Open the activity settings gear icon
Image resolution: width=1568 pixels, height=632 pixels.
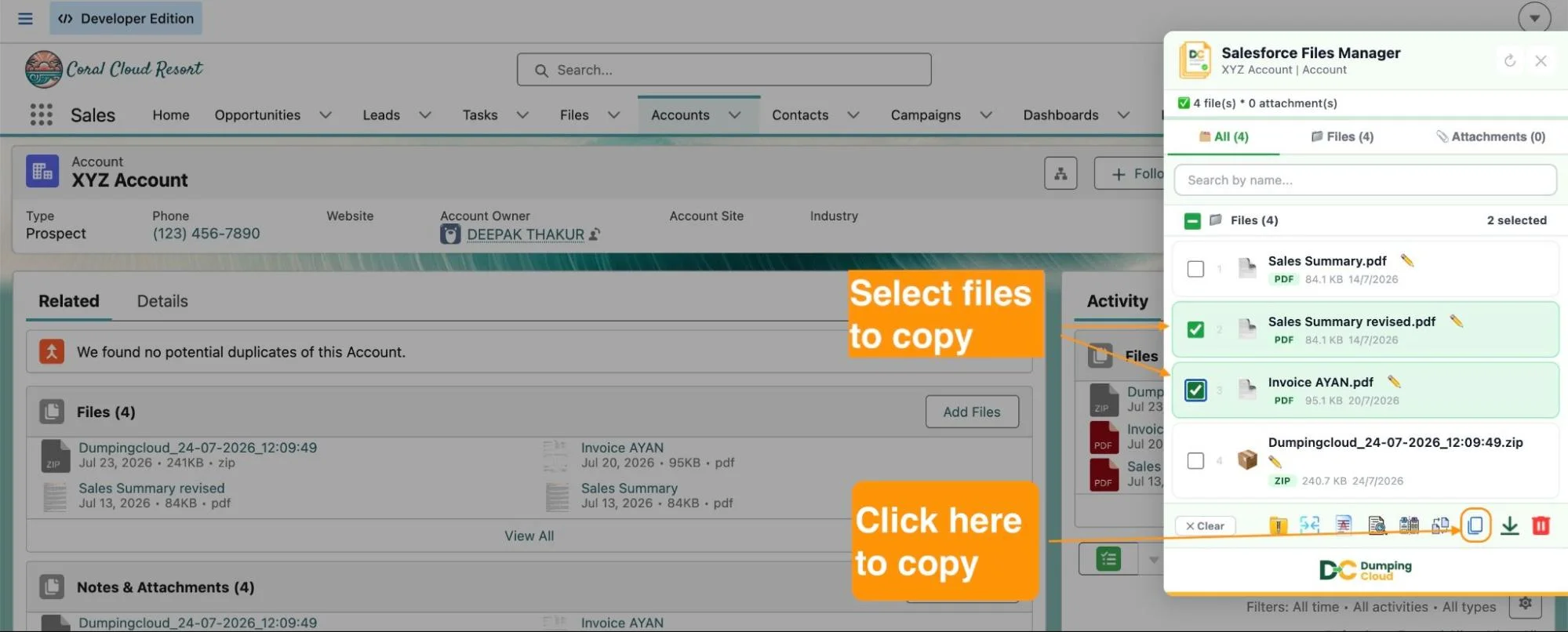1525,603
